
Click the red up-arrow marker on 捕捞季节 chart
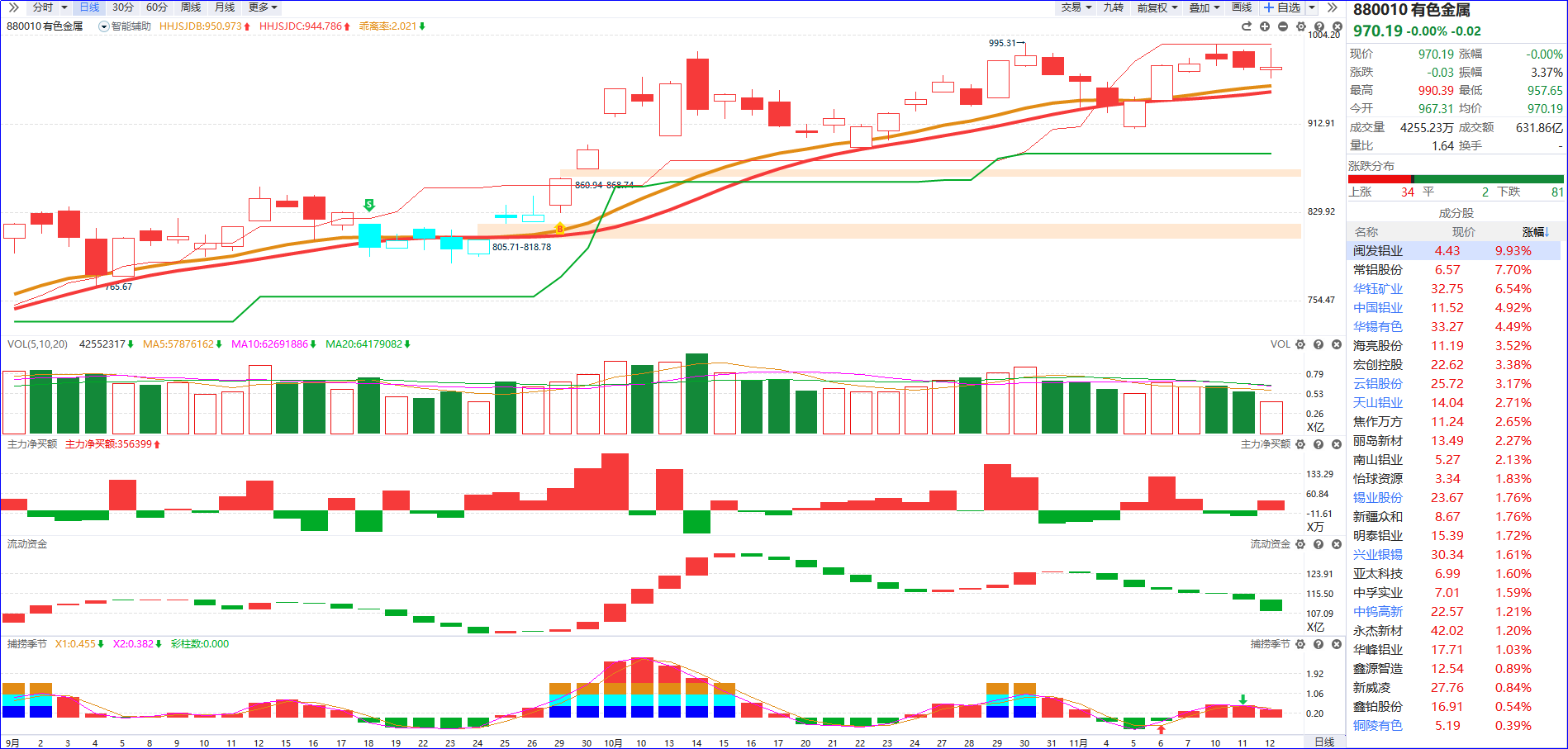(x=1161, y=729)
